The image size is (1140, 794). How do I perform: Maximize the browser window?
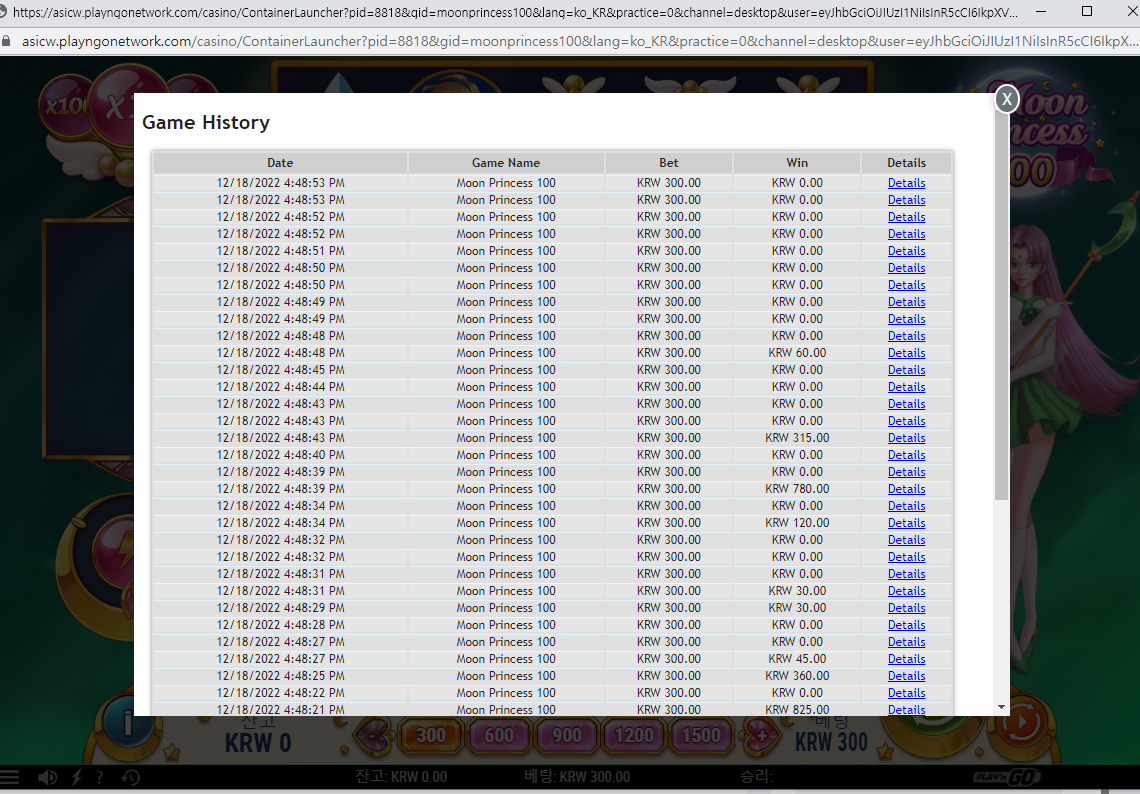tap(1087, 11)
